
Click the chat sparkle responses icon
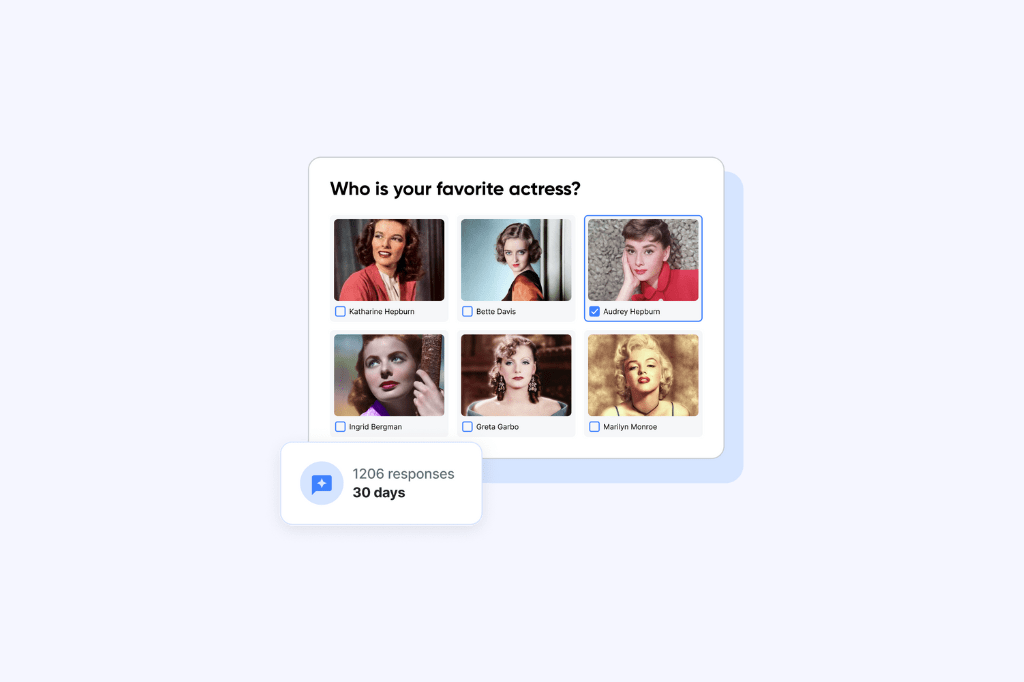point(321,483)
